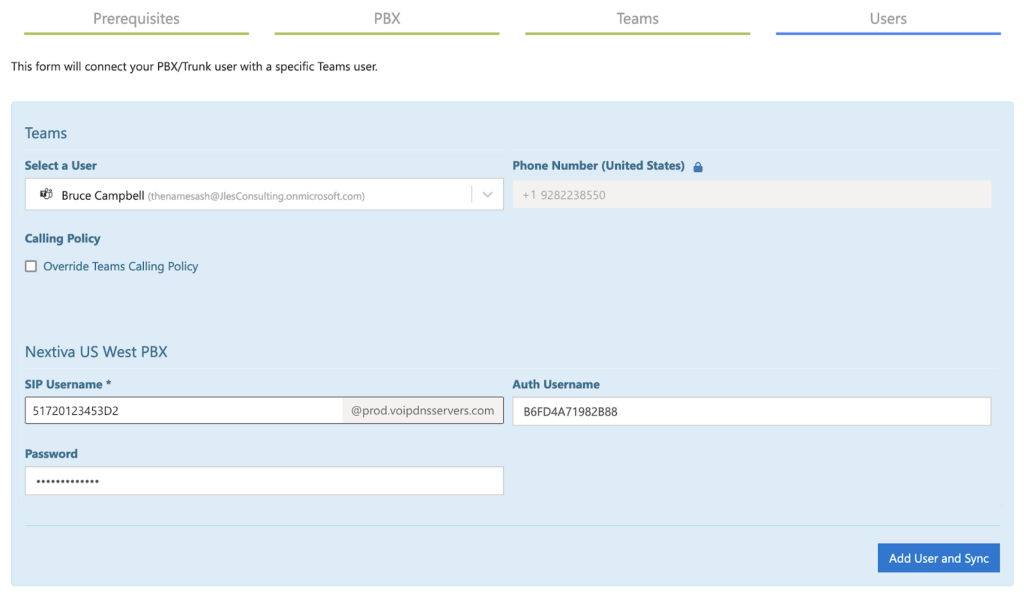
Task: Click into the Password field
Action: tap(264, 481)
